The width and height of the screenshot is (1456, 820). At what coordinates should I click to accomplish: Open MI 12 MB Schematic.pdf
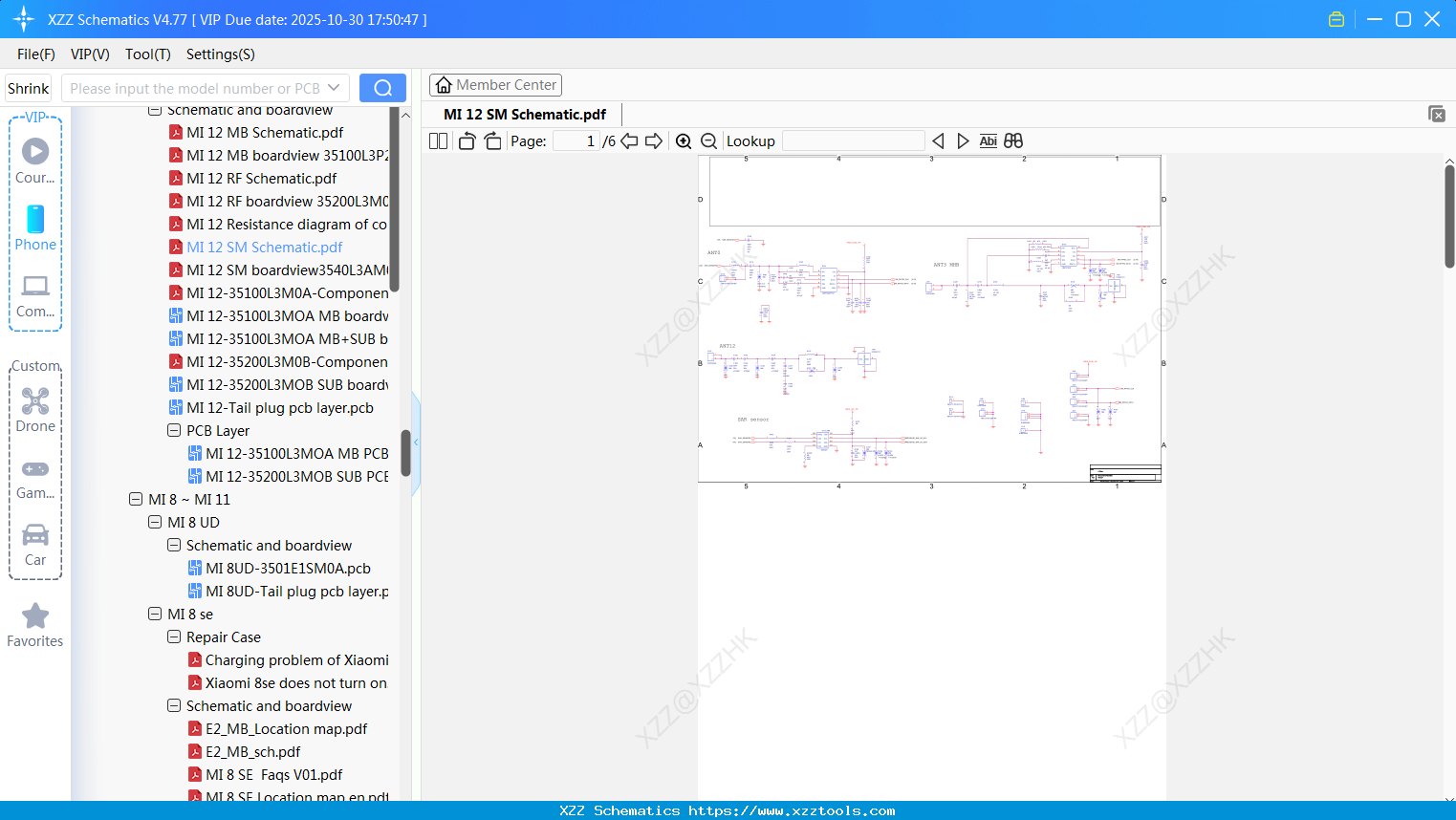tap(265, 132)
